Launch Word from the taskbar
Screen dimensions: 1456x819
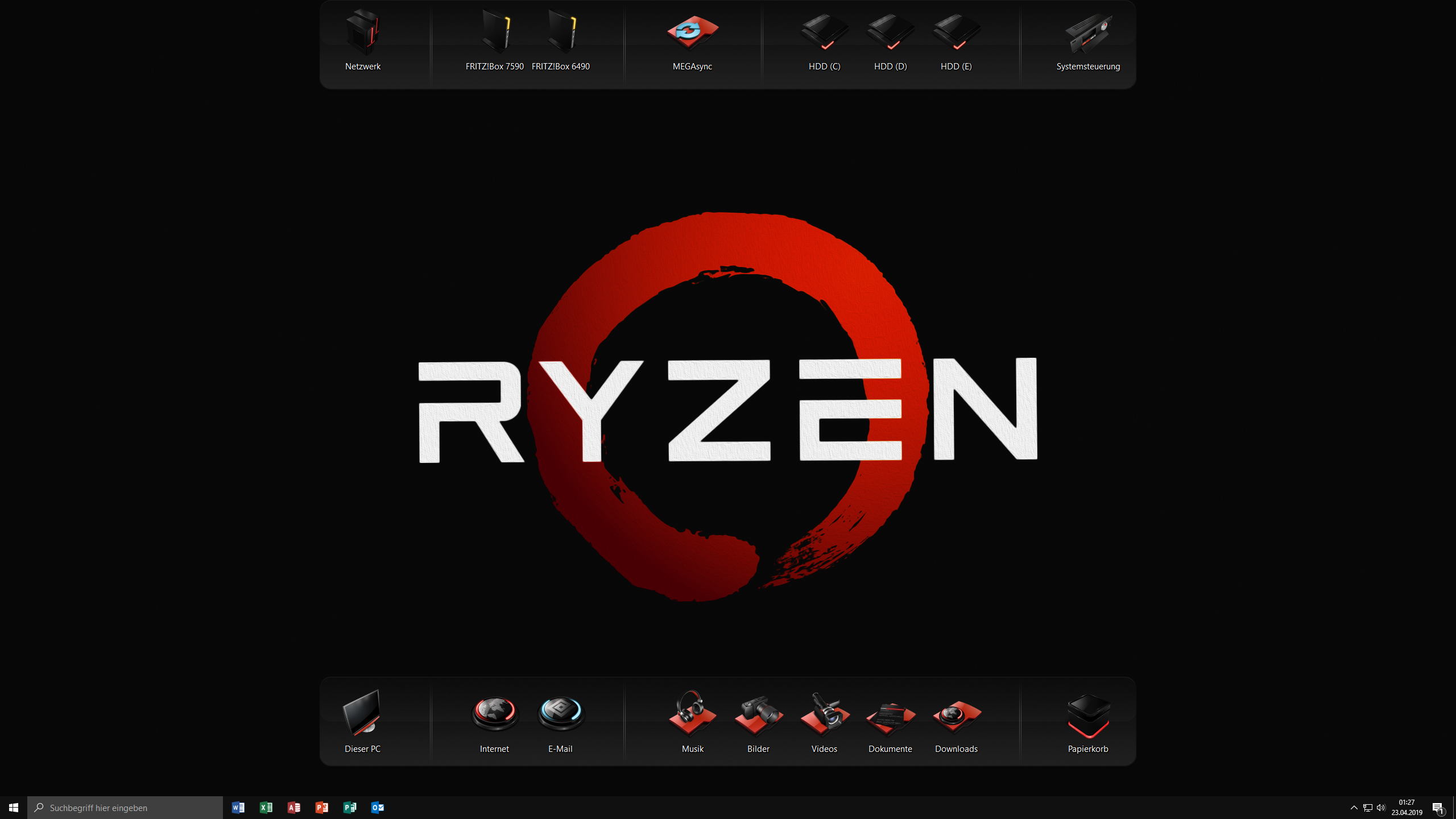(238, 808)
